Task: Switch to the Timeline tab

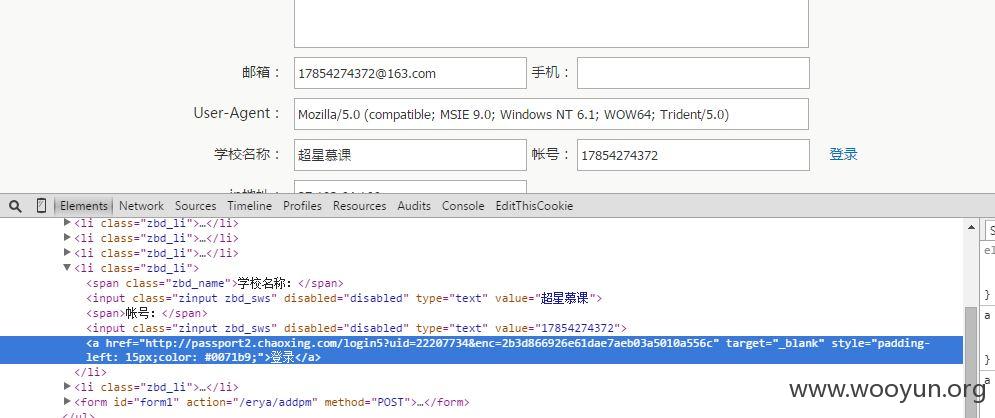Action: click(249, 206)
